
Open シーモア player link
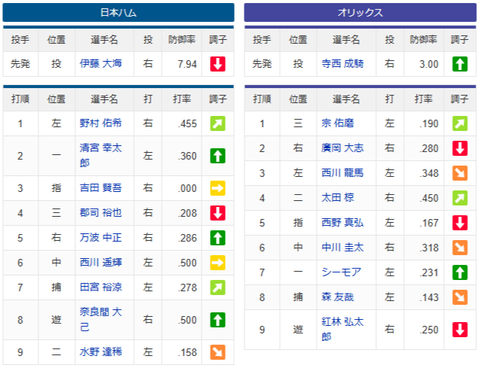[x=341, y=272]
